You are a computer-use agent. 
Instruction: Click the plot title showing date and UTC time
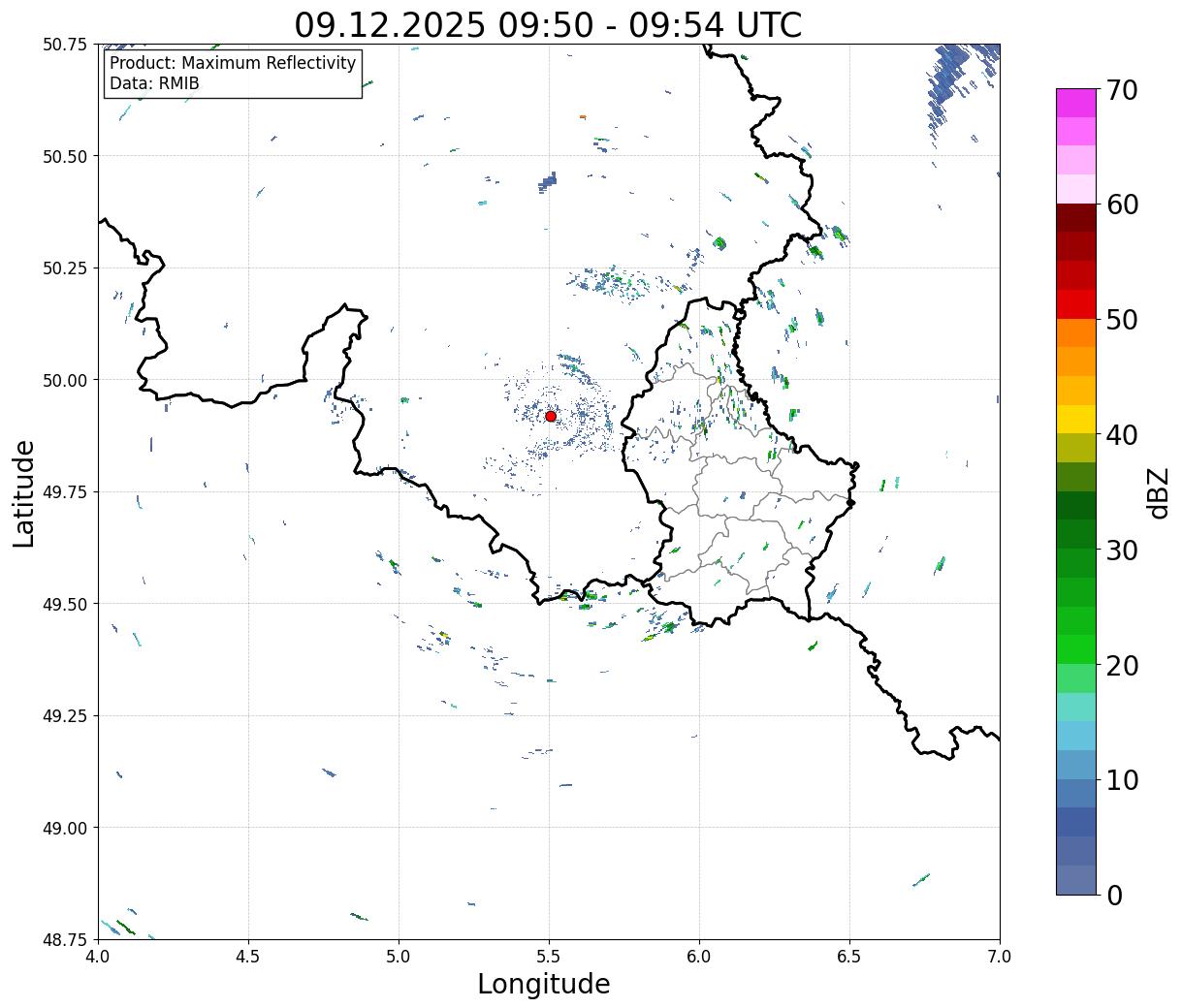(x=548, y=24)
